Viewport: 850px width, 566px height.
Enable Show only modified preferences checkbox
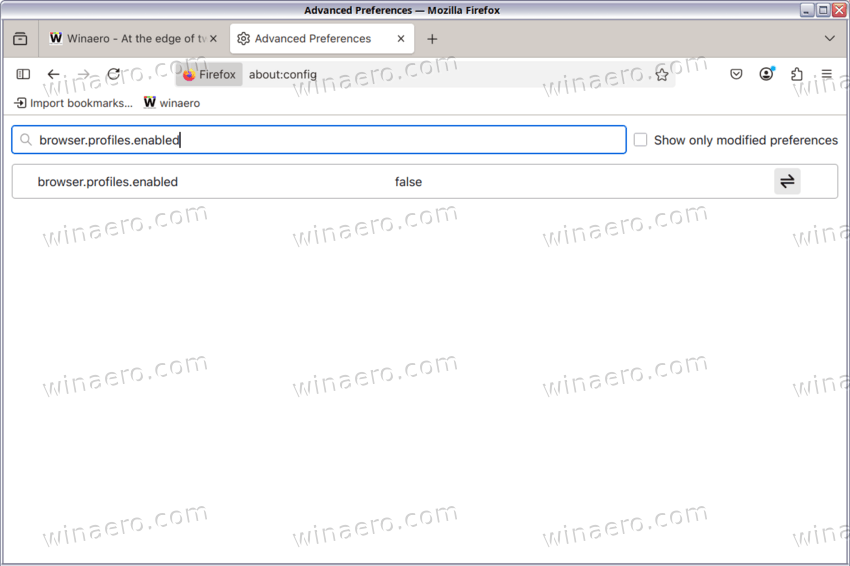640,140
